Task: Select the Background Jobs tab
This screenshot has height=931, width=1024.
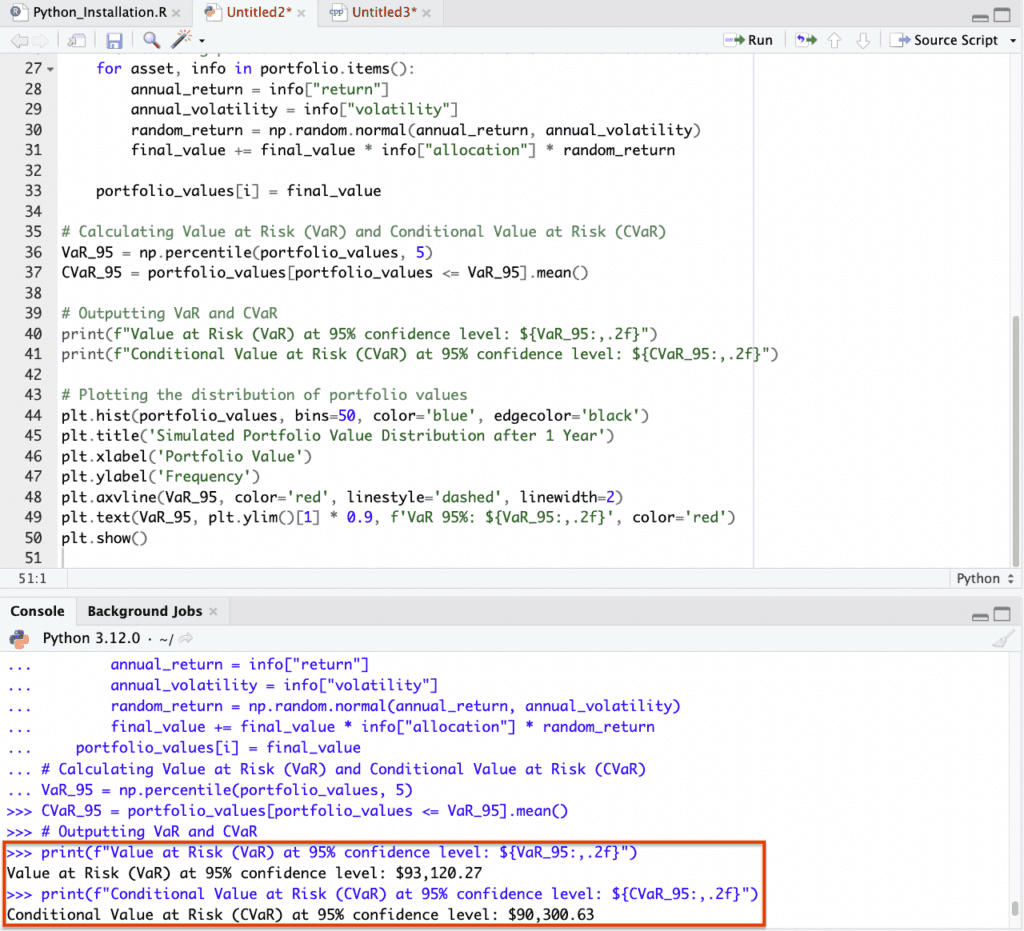Action: pyautogui.click(x=145, y=611)
